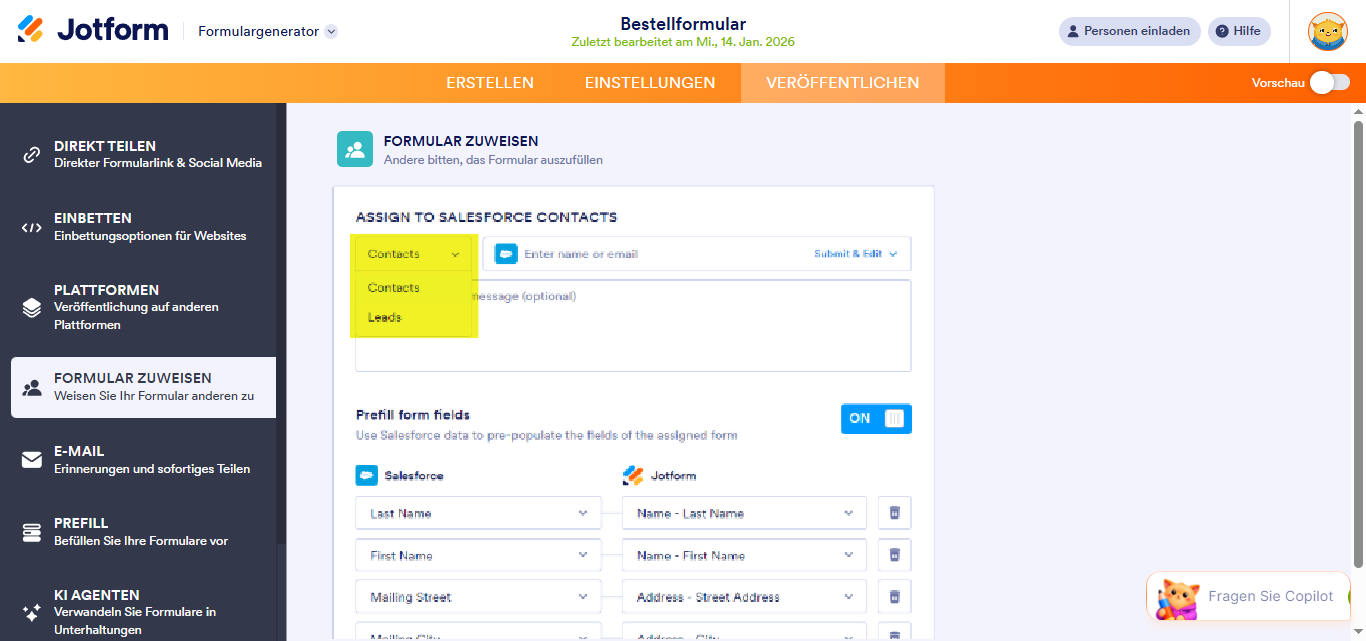Open the First Name Salesforce field dropdown

[x=478, y=555]
